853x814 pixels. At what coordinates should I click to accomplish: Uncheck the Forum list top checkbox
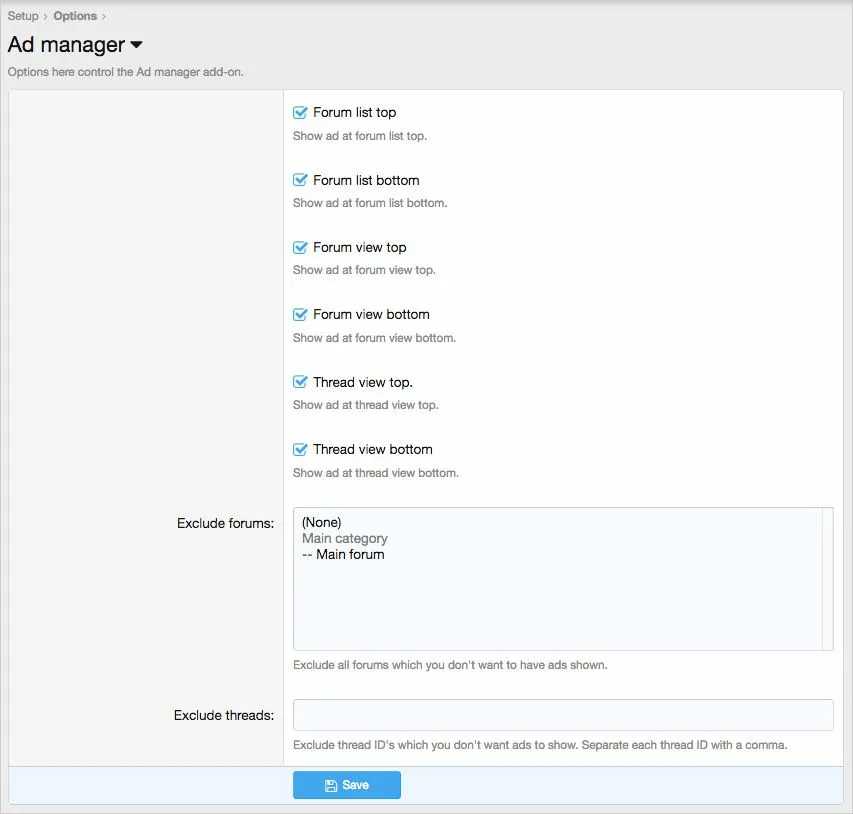coord(300,113)
